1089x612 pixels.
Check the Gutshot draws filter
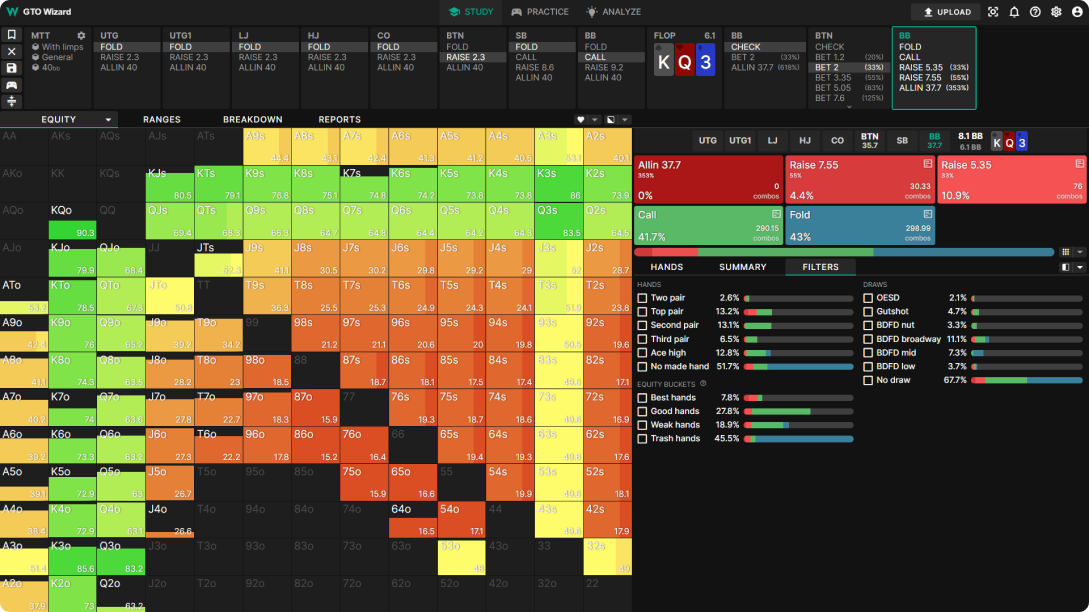[869, 312]
